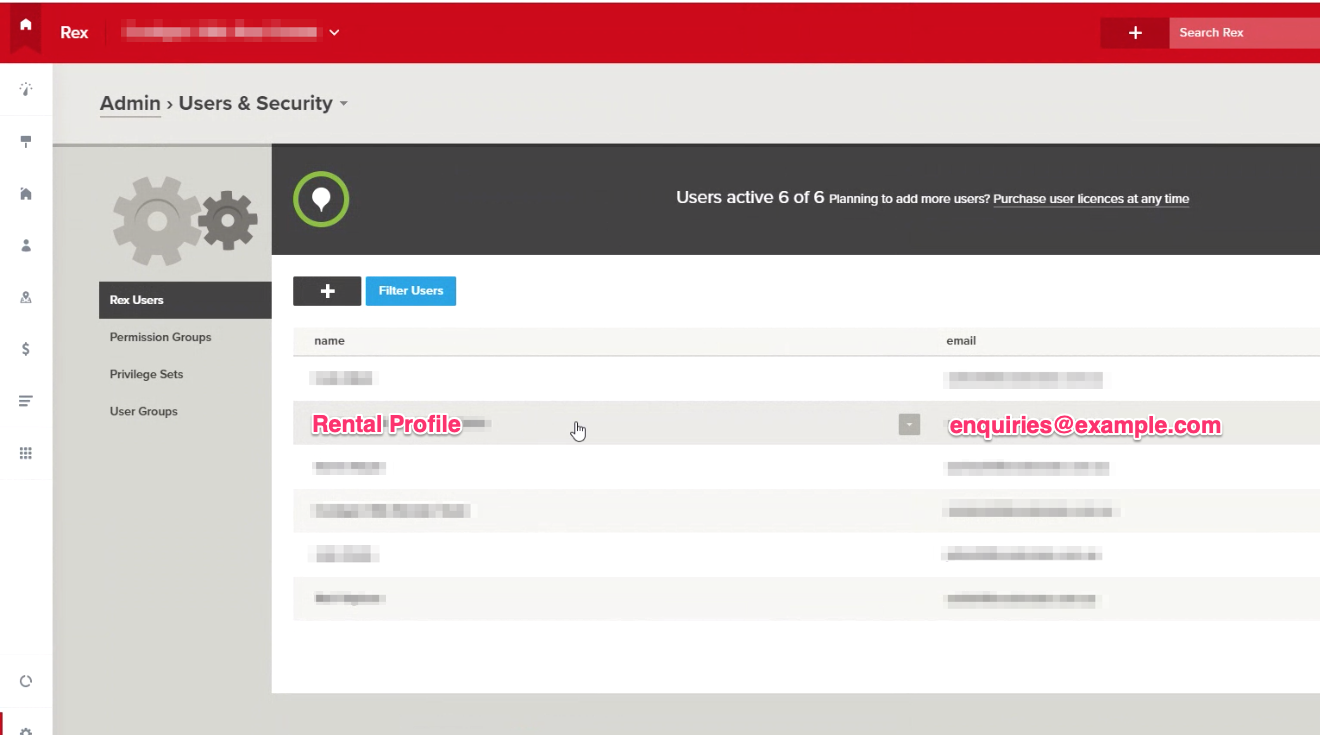Image resolution: width=1320 pixels, height=735 pixels.
Task: Open the dollar sign finance icon
Action: [x=26, y=349]
